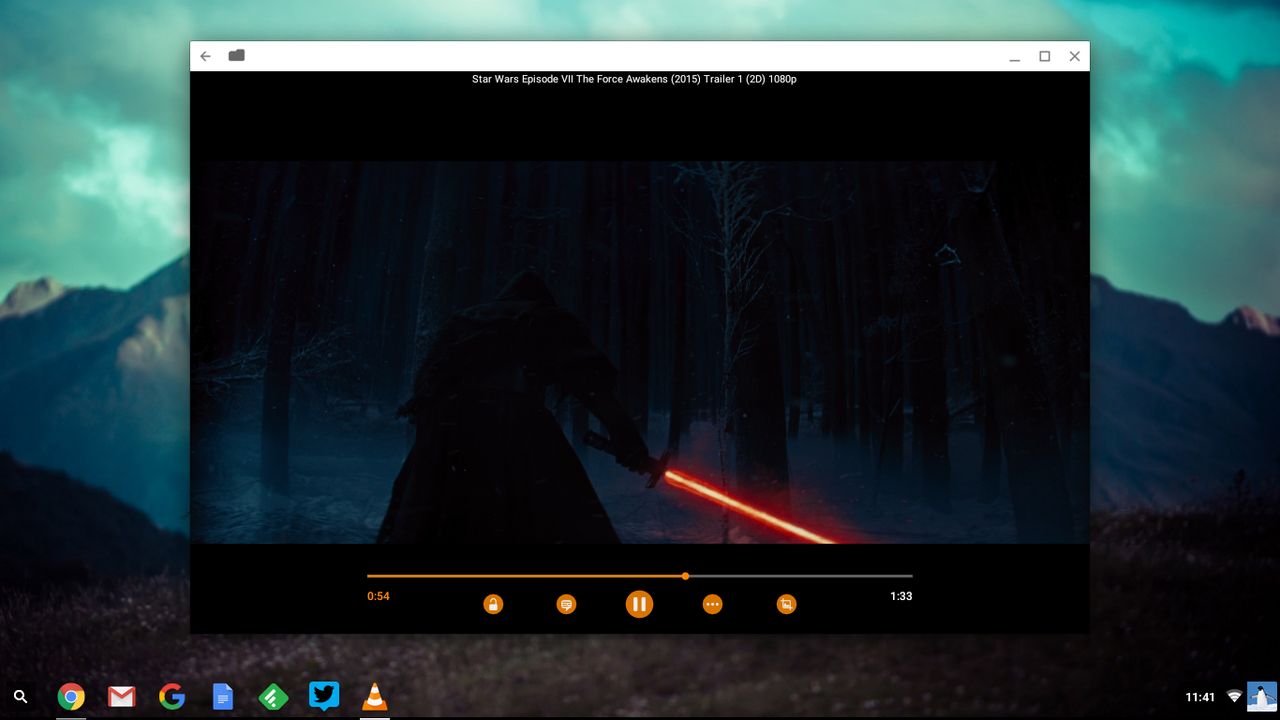The image size is (1280, 720).
Task: Open the subtitles and audio tracks options
Action: point(566,604)
